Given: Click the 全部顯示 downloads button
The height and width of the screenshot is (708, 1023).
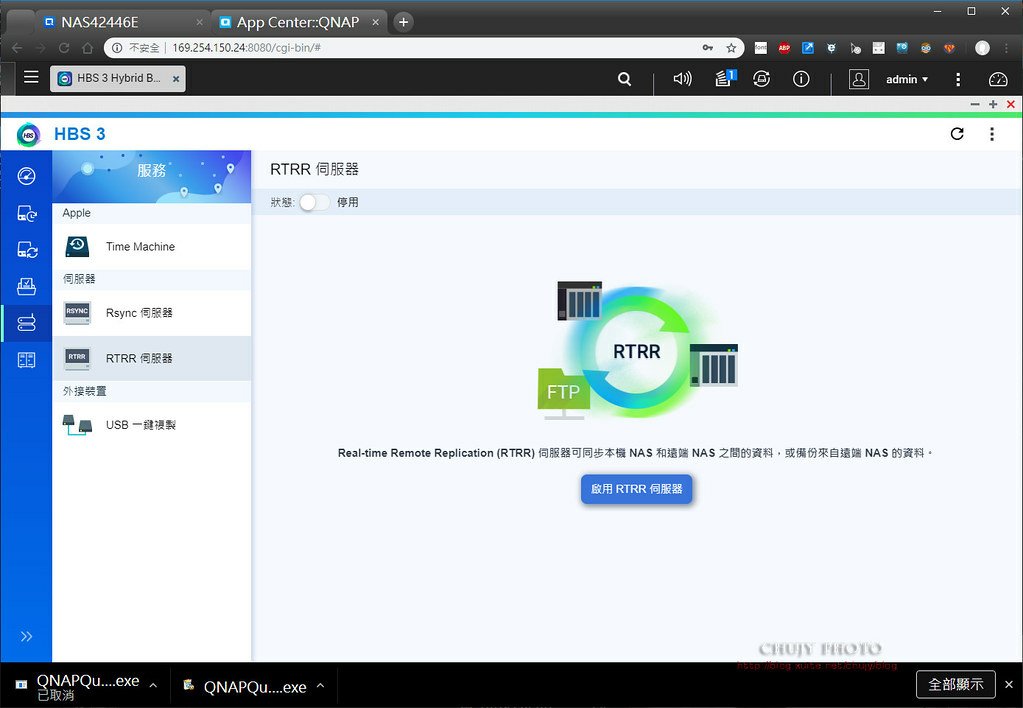Looking at the screenshot, I should tap(956, 685).
